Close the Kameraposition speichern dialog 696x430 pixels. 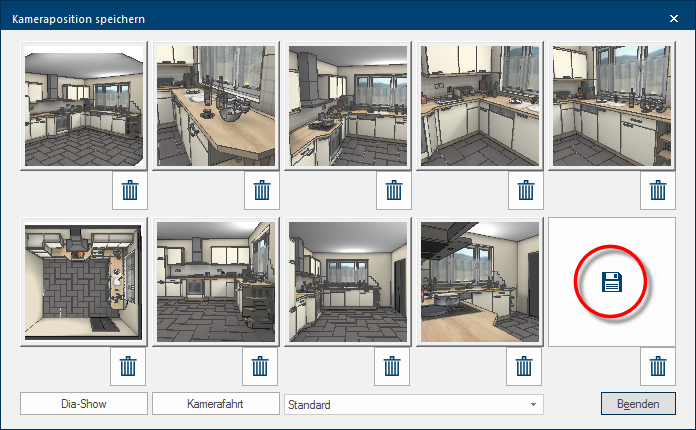[x=673, y=17]
